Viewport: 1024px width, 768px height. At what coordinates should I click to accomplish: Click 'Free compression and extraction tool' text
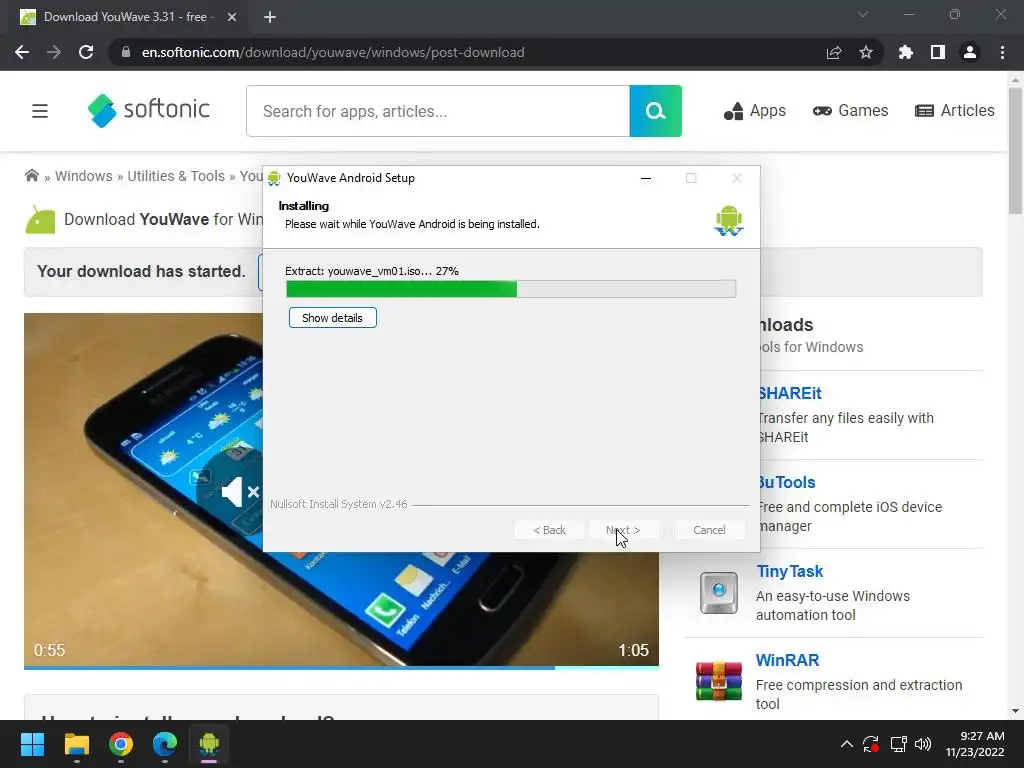click(859, 694)
